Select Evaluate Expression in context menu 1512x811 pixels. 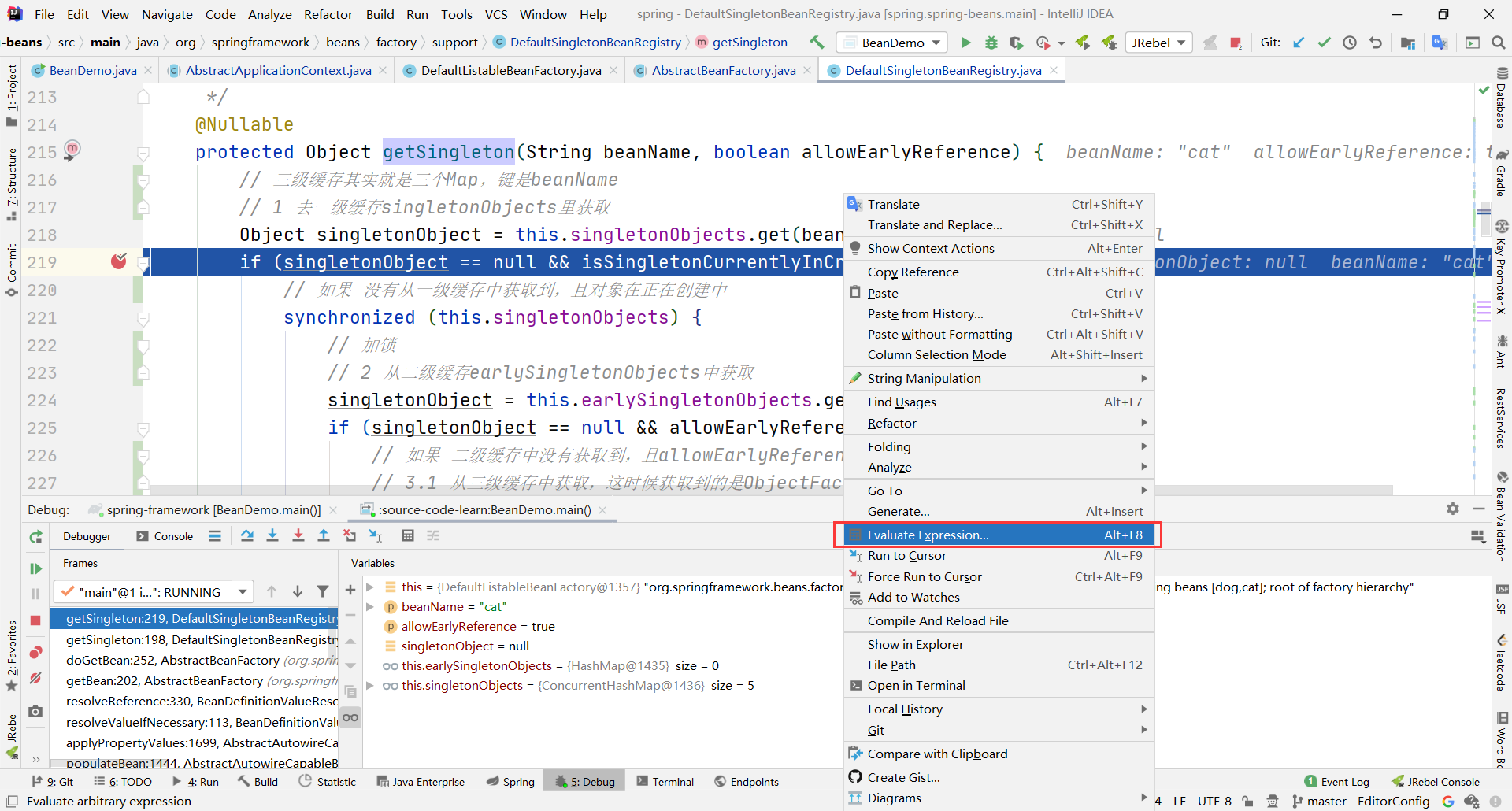coord(999,535)
